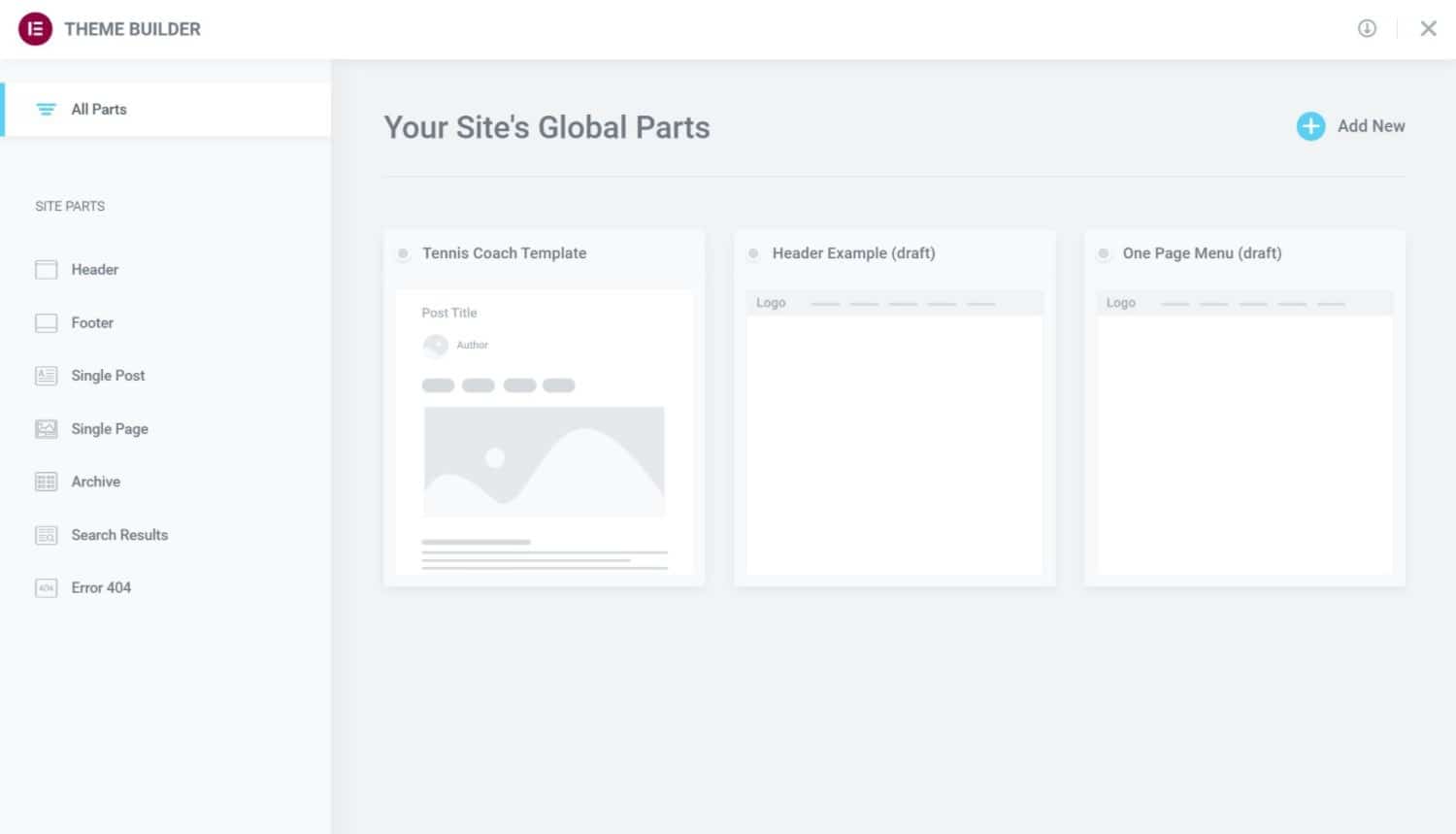Screen dimensions: 1456x834
Task: Open the One Page Menu preview thumbnail
Action: coord(1244,432)
